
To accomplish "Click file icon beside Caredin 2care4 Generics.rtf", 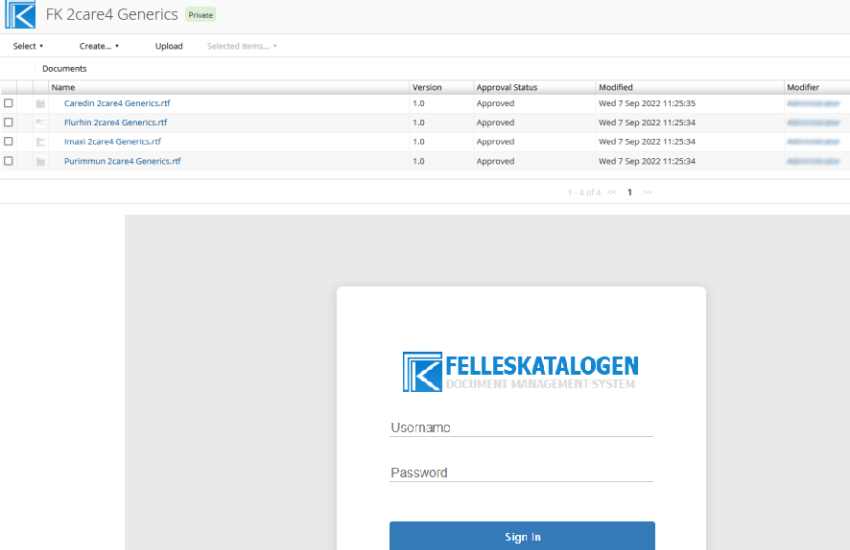I will 41,103.
